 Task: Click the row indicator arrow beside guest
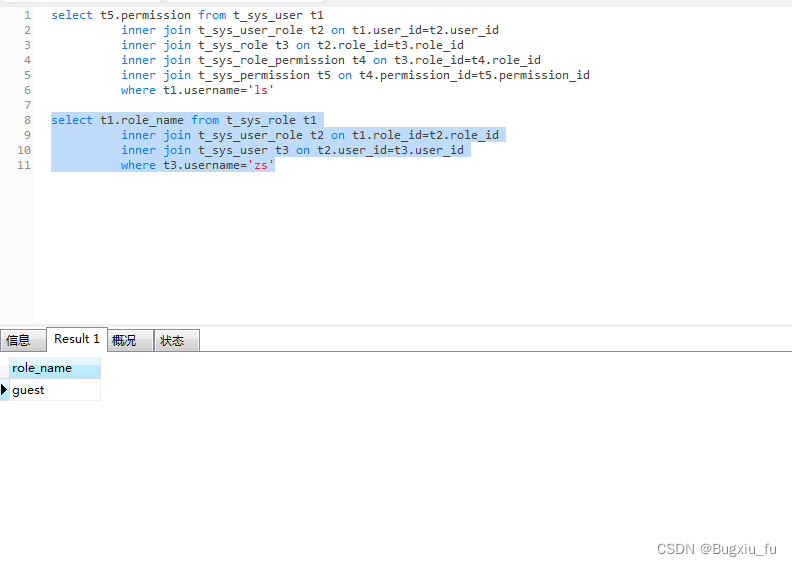[x=5, y=390]
